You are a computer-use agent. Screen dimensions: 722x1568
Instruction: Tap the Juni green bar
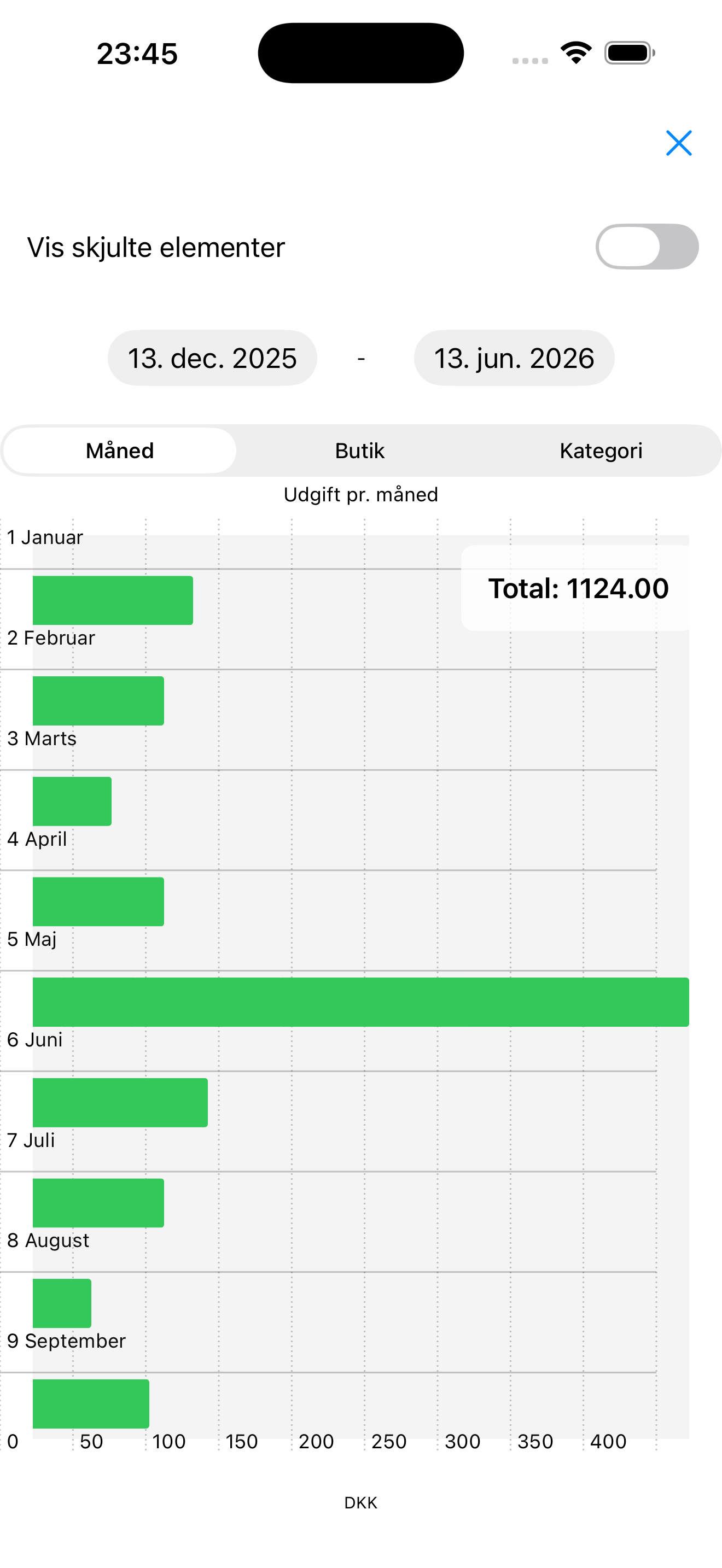[120, 1102]
